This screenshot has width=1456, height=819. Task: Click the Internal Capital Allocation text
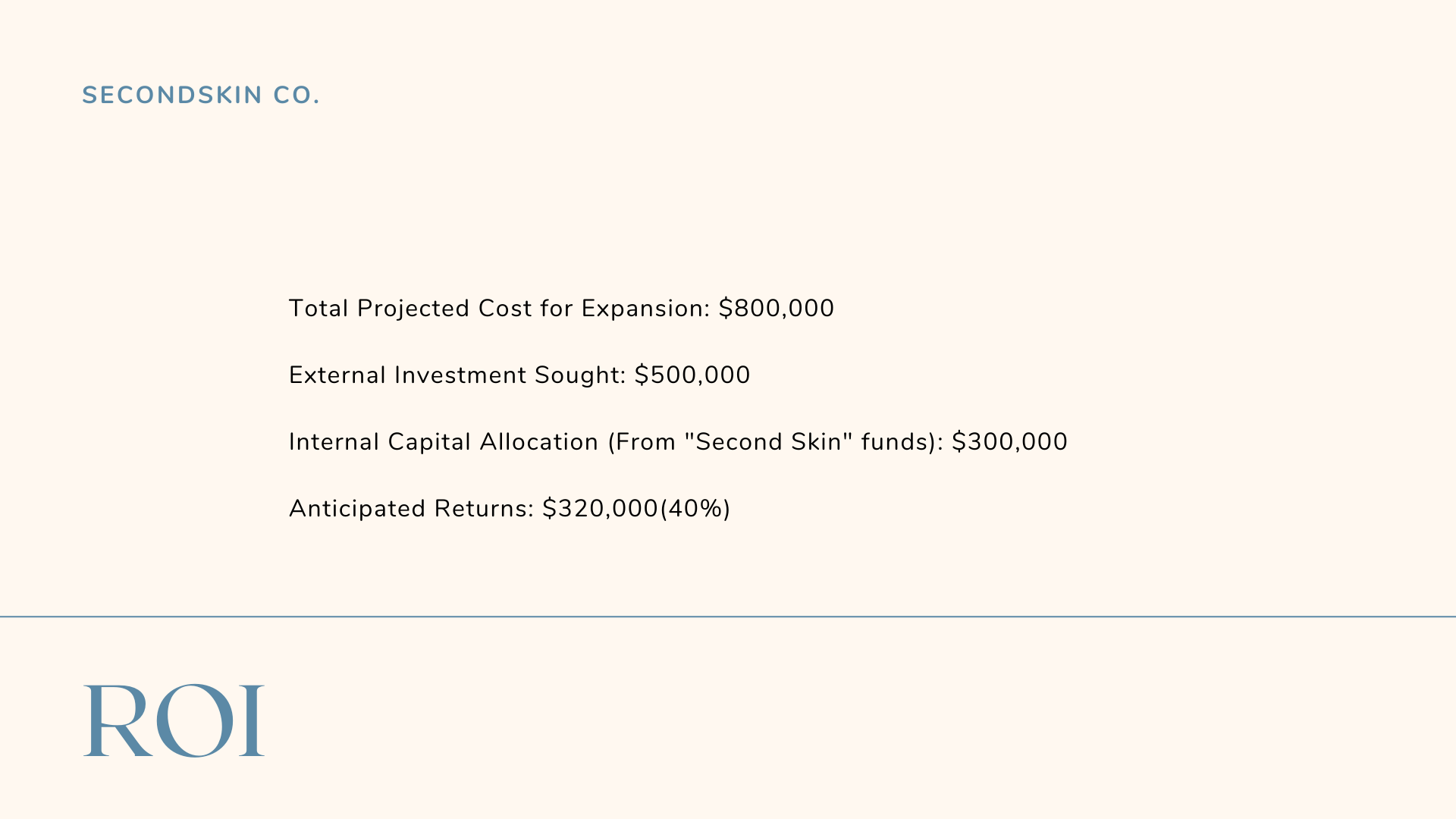444,442
